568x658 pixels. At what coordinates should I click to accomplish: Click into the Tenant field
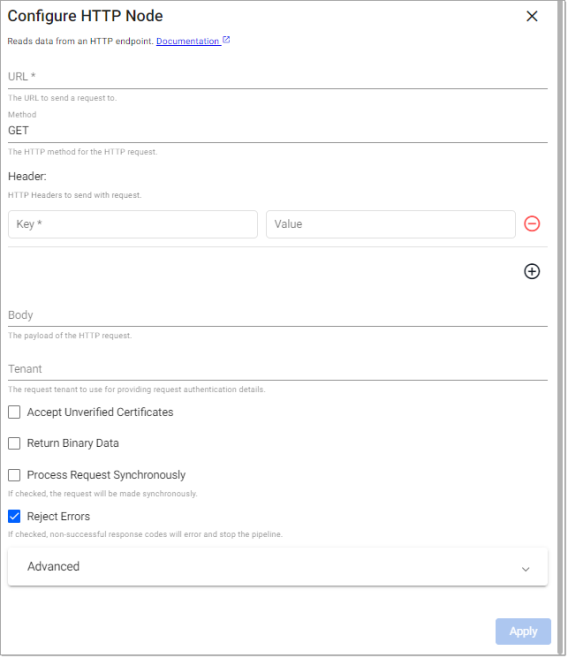(x=278, y=369)
